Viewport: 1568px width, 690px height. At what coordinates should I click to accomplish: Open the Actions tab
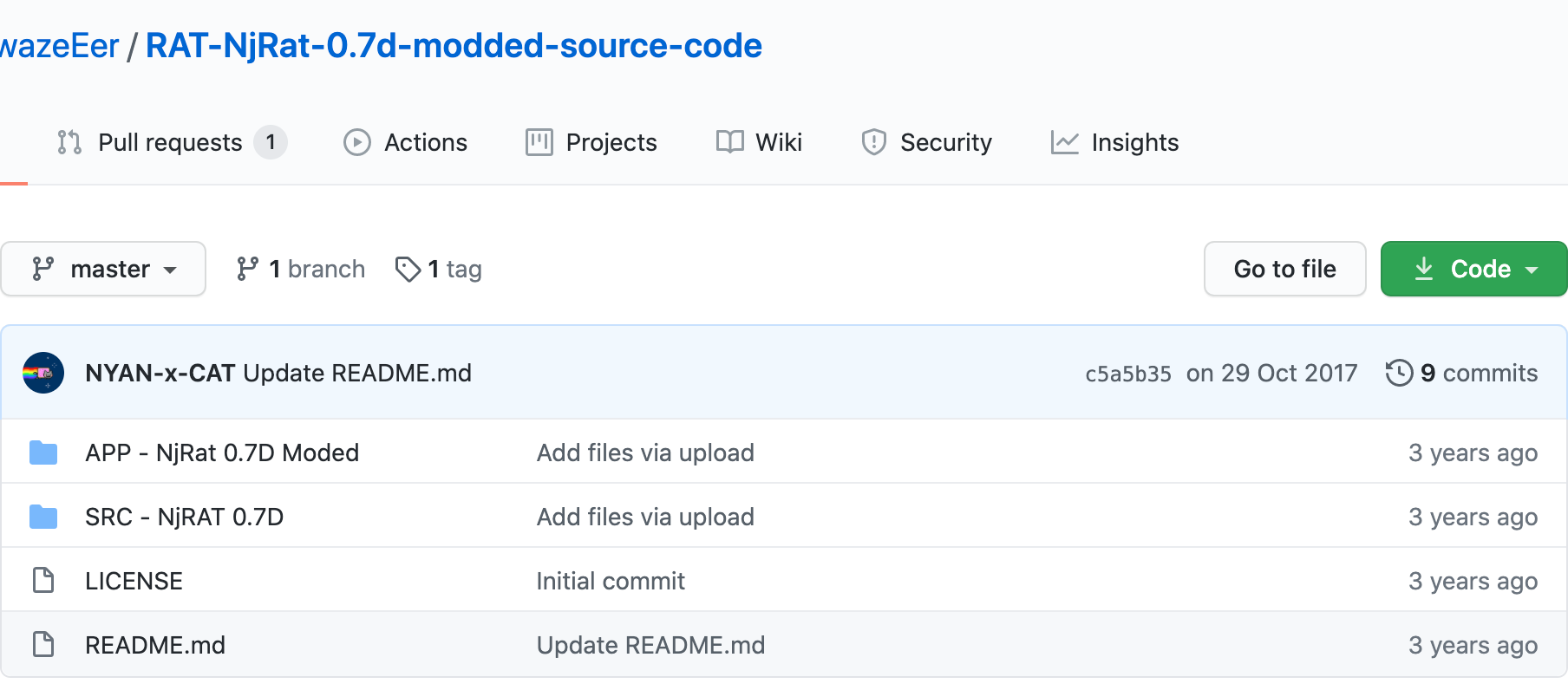[405, 142]
